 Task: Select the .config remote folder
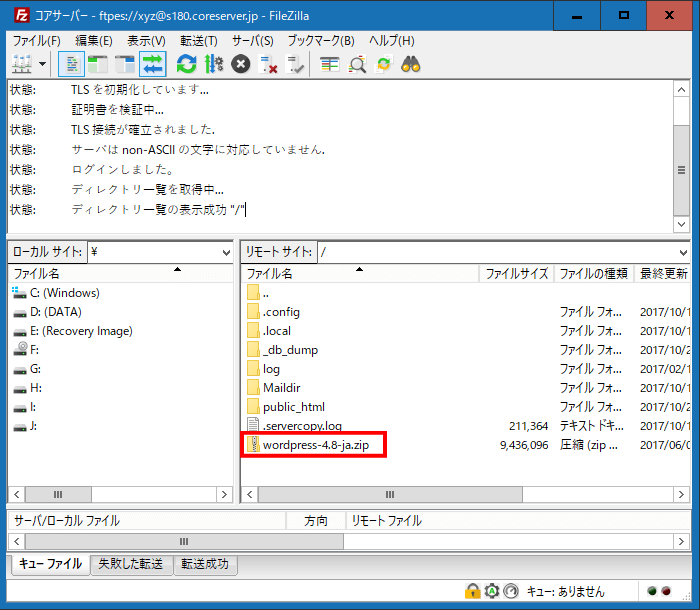pyautogui.click(x=273, y=312)
